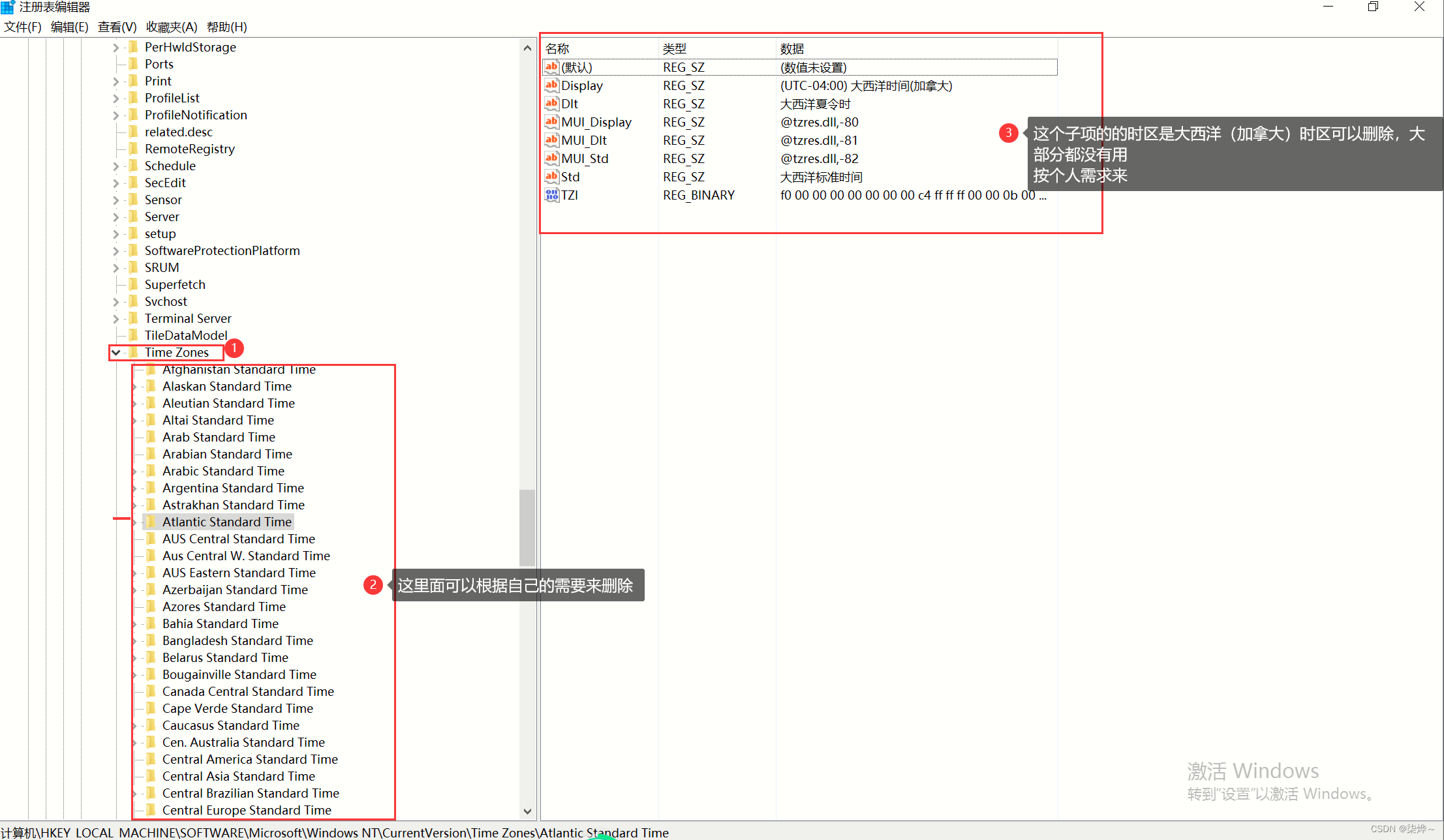Click the tree pane vertical scrollbar thumb
The image size is (1444, 840).
click(x=527, y=527)
